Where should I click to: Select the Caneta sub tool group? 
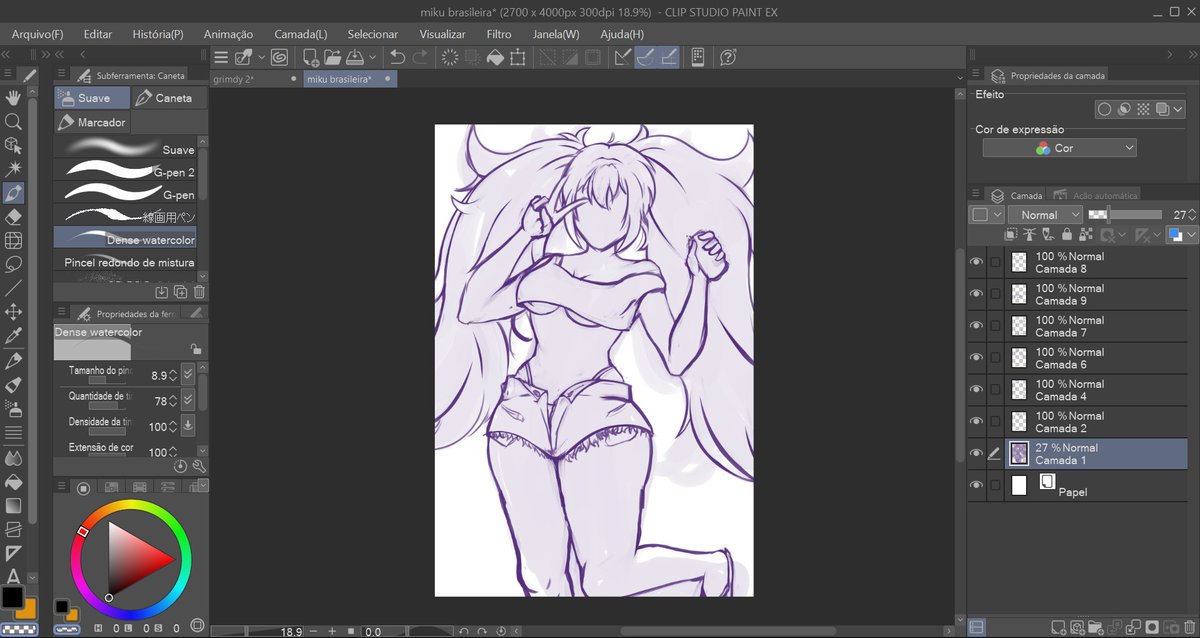coord(169,98)
